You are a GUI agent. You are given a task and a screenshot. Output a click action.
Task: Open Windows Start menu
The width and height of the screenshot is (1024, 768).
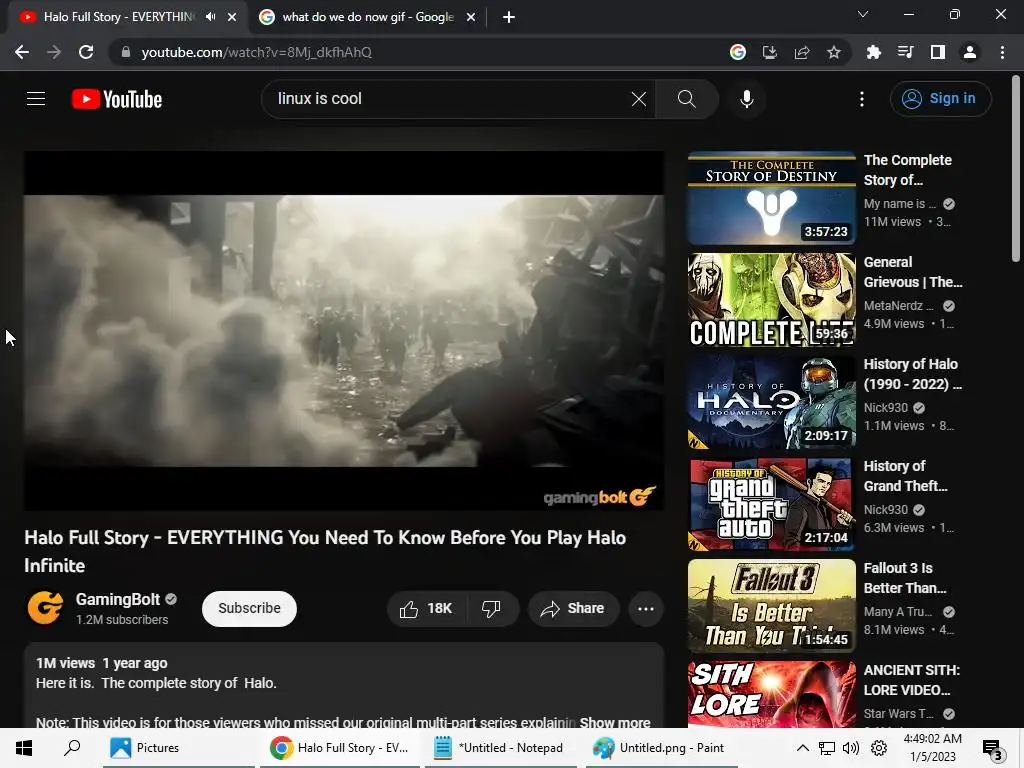pos(24,748)
